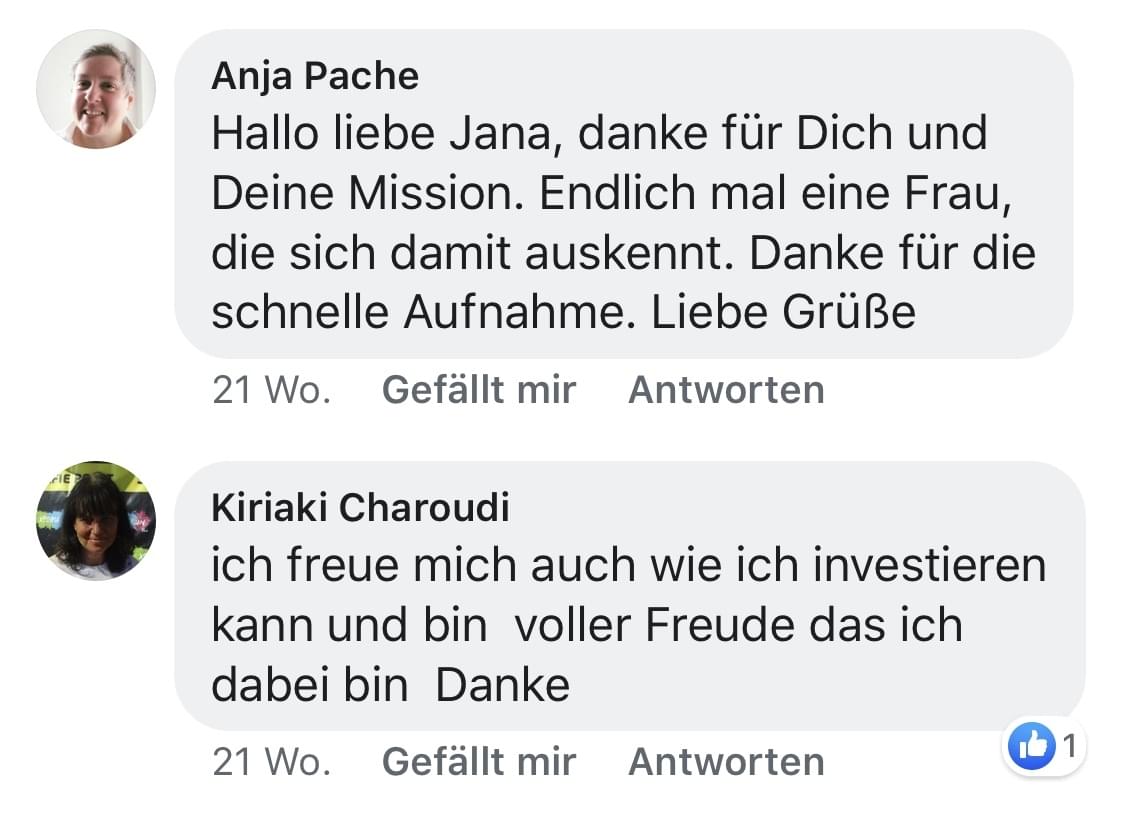Viewport: 1125px width, 829px height.
Task: Open the Anja Pache profile name link
Action: click(315, 77)
